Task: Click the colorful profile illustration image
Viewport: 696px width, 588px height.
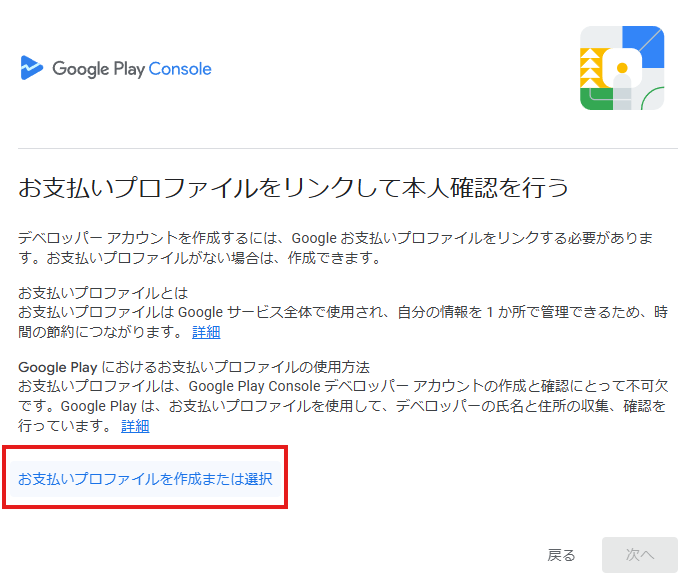Action: coord(622,68)
